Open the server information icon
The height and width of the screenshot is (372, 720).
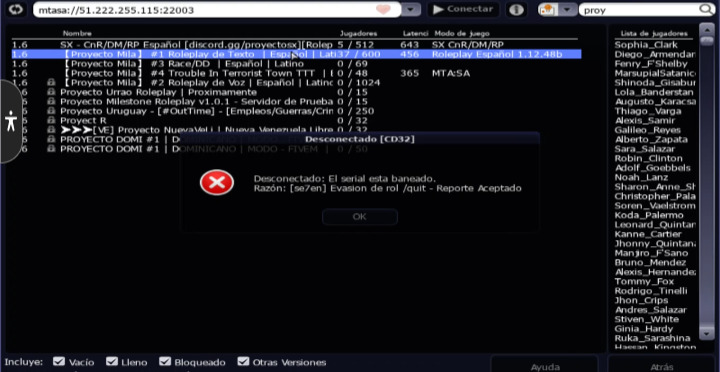coord(516,10)
